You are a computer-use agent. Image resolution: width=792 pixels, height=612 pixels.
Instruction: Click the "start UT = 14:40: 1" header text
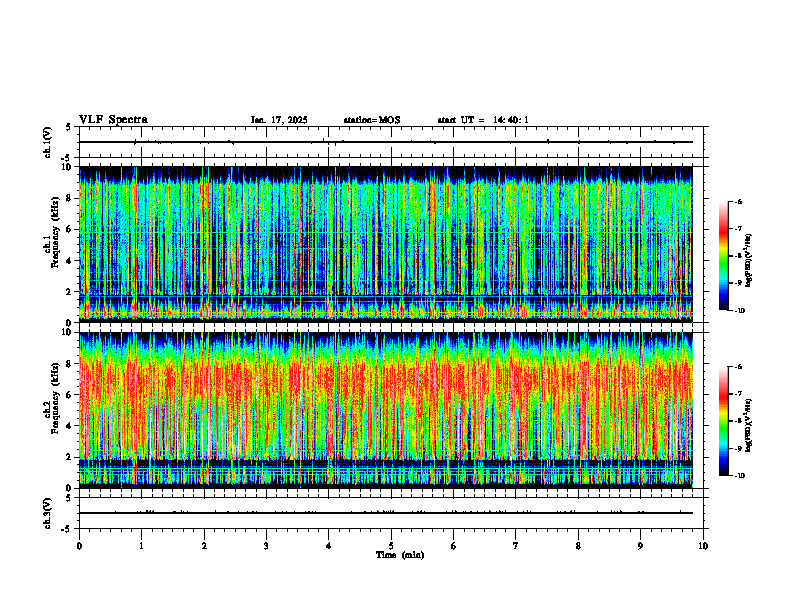(483, 120)
